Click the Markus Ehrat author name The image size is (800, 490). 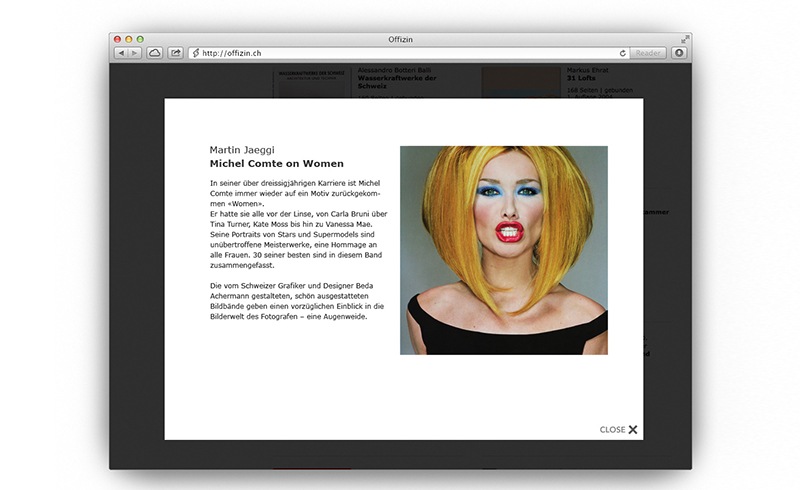click(587, 70)
